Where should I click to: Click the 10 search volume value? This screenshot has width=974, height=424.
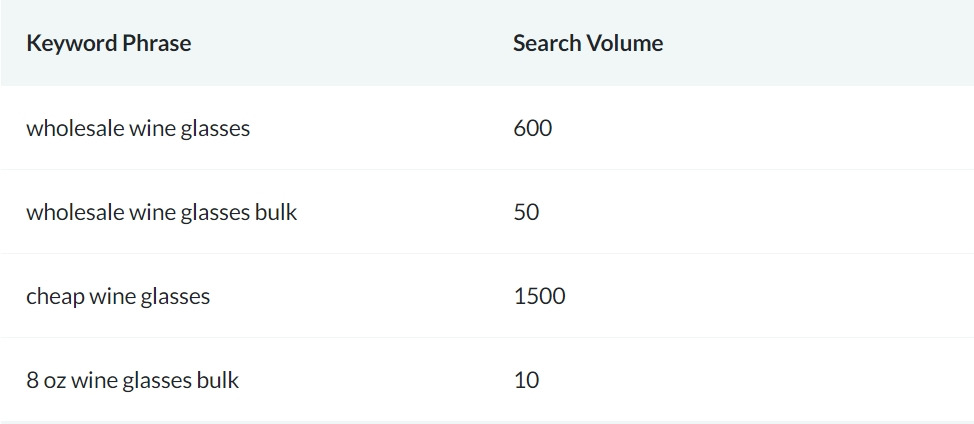tap(526, 380)
